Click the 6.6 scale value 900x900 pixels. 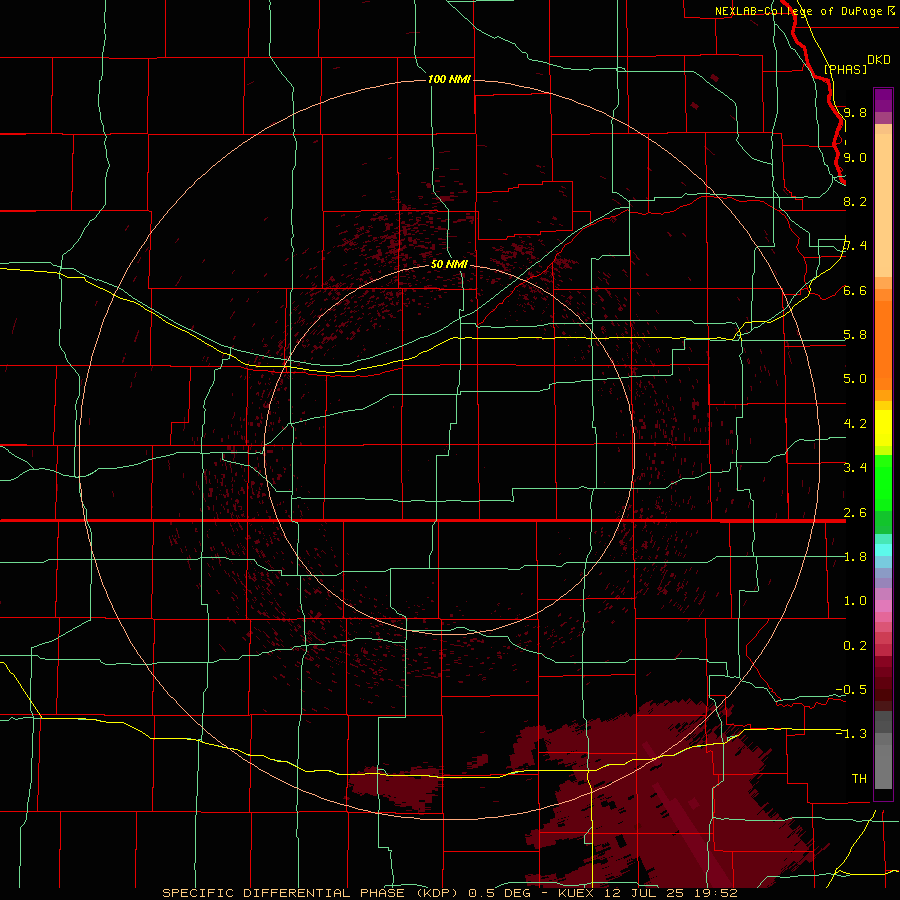click(x=855, y=290)
